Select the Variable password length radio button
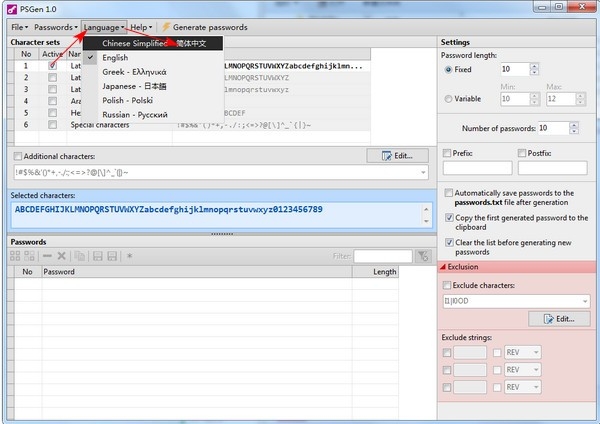The height and width of the screenshot is (424, 600). coord(447,98)
